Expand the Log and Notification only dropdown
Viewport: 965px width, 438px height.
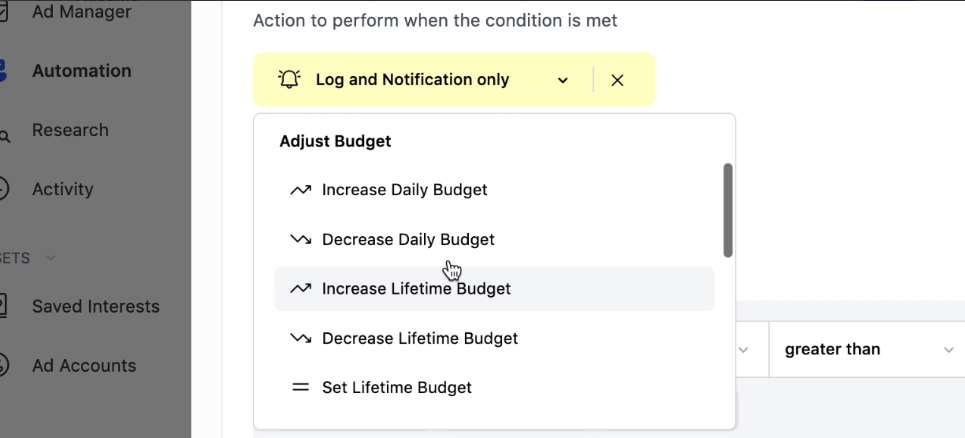click(x=563, y=80)
